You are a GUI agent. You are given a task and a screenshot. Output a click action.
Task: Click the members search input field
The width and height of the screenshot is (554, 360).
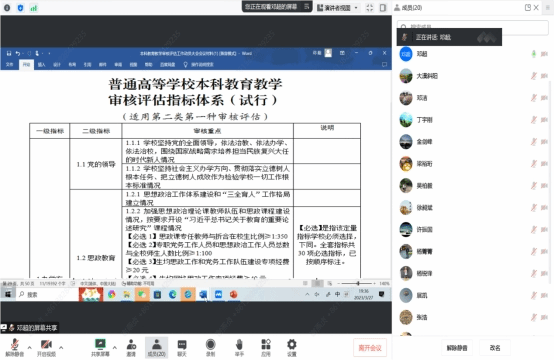point(473,27)
